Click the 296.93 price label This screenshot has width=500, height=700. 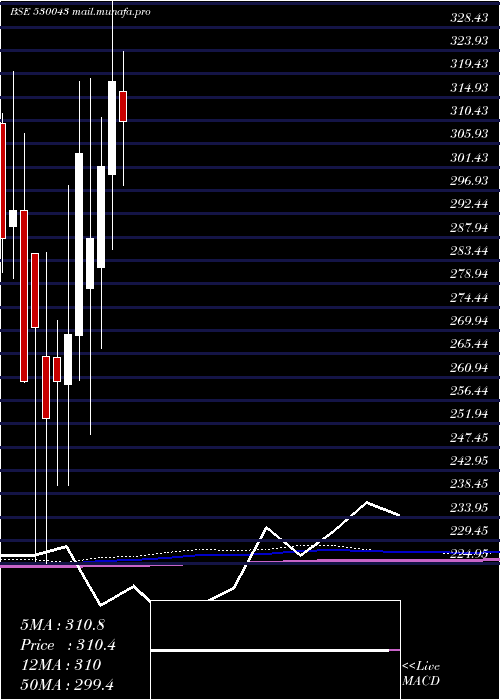(x=469, y=181)
